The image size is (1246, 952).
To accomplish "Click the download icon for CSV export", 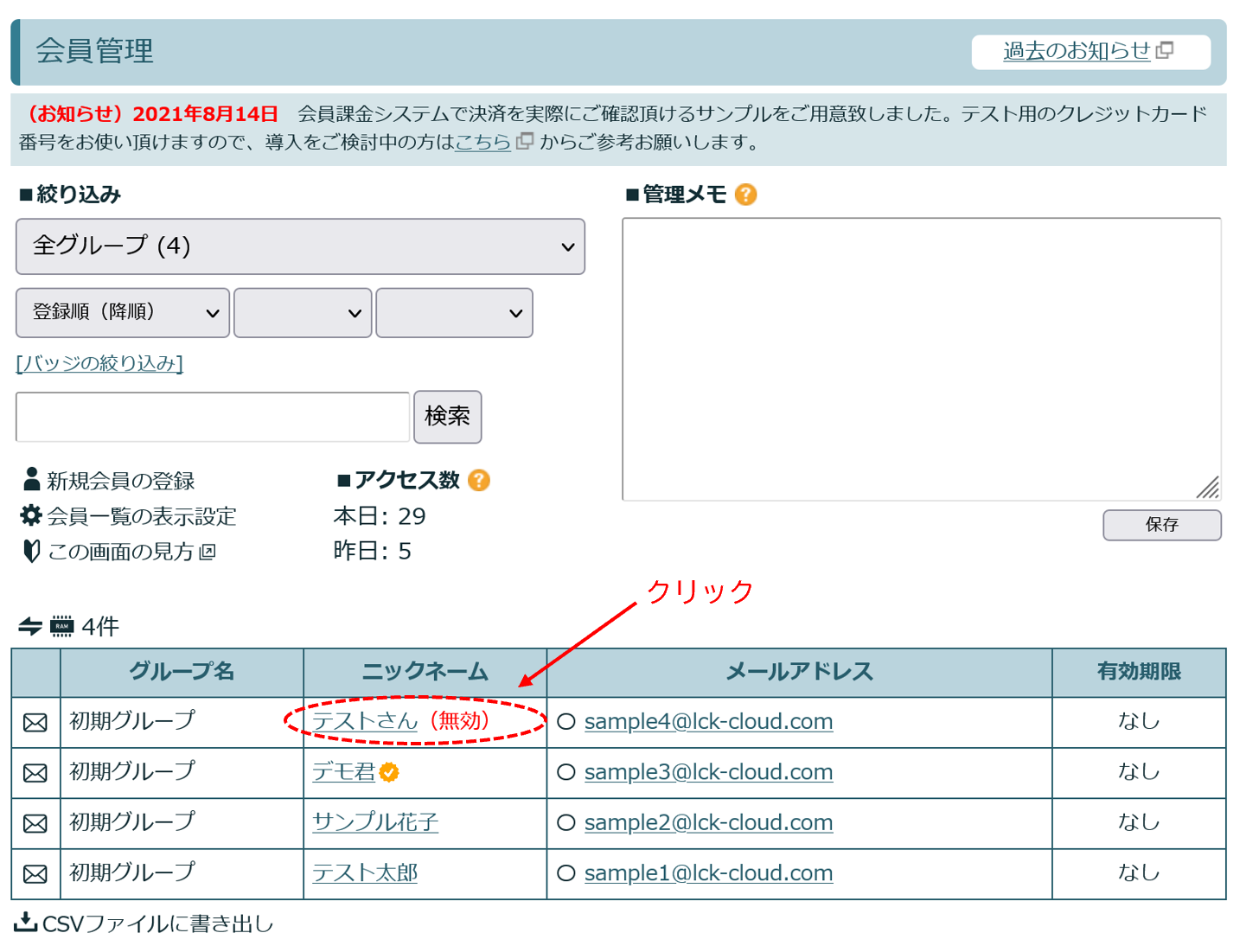I will (26, 922).
